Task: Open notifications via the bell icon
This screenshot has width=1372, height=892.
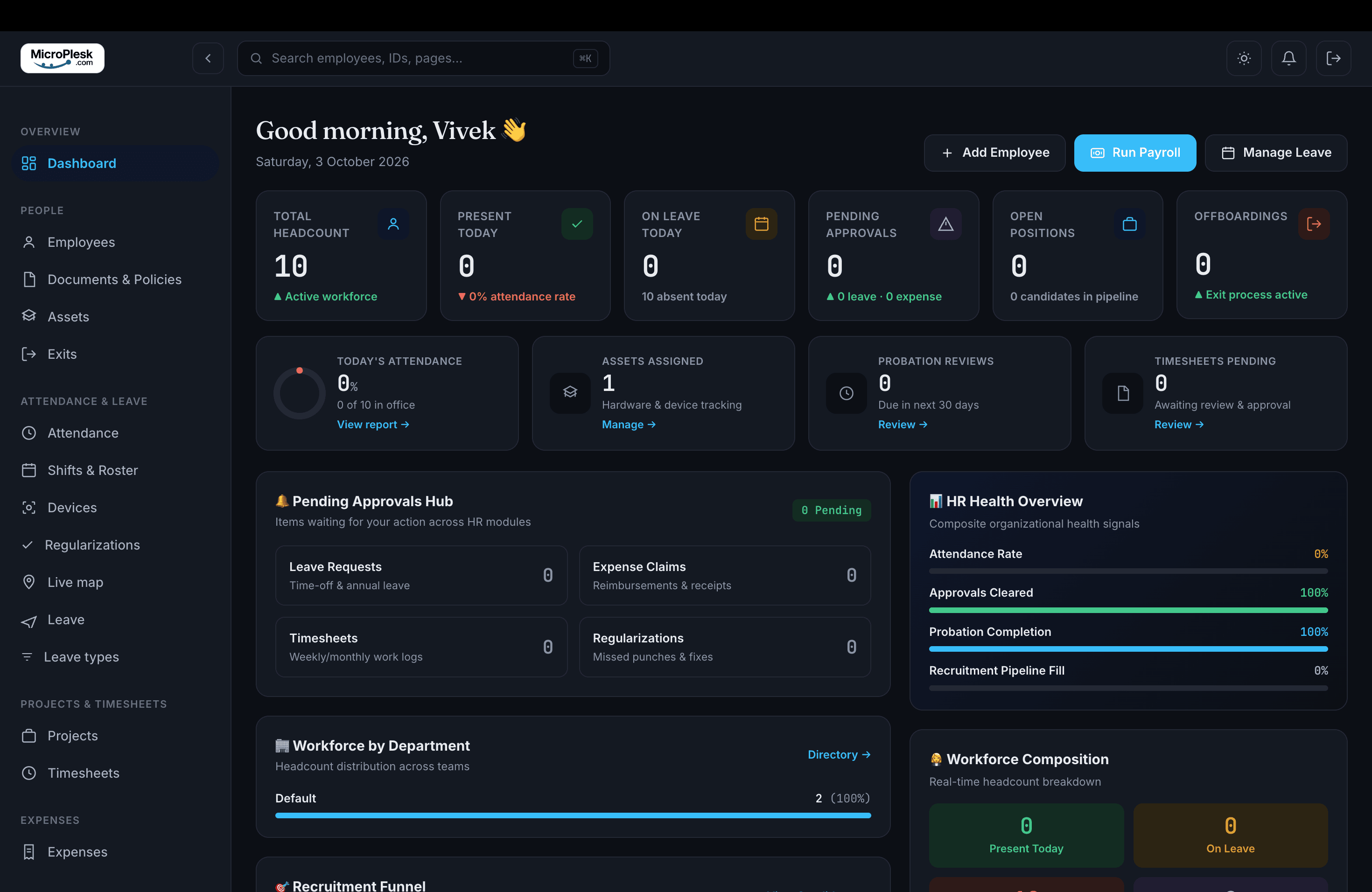Action: coord(1289,58)
